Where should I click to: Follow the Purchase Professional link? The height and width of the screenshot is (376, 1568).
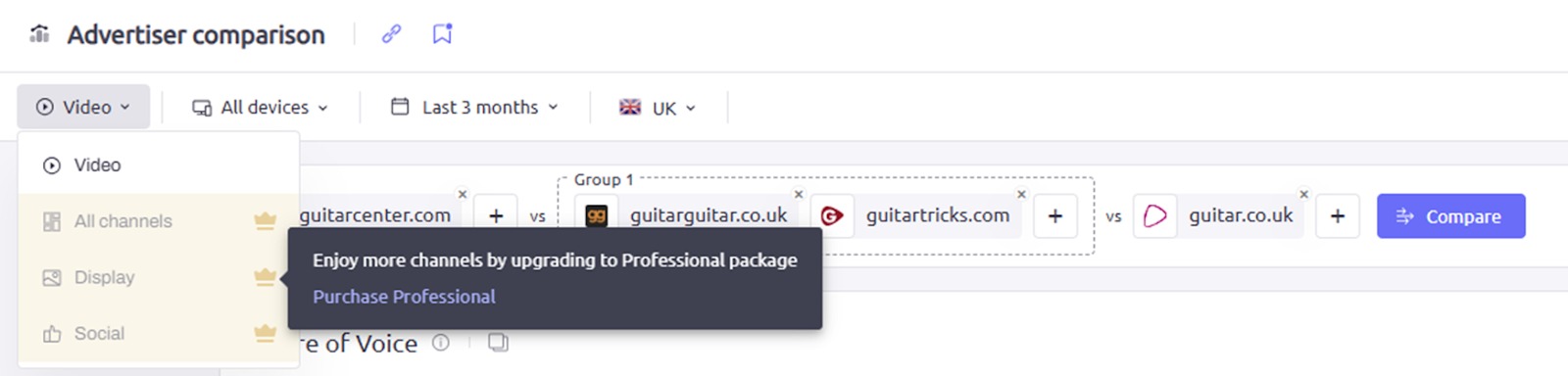404,297
